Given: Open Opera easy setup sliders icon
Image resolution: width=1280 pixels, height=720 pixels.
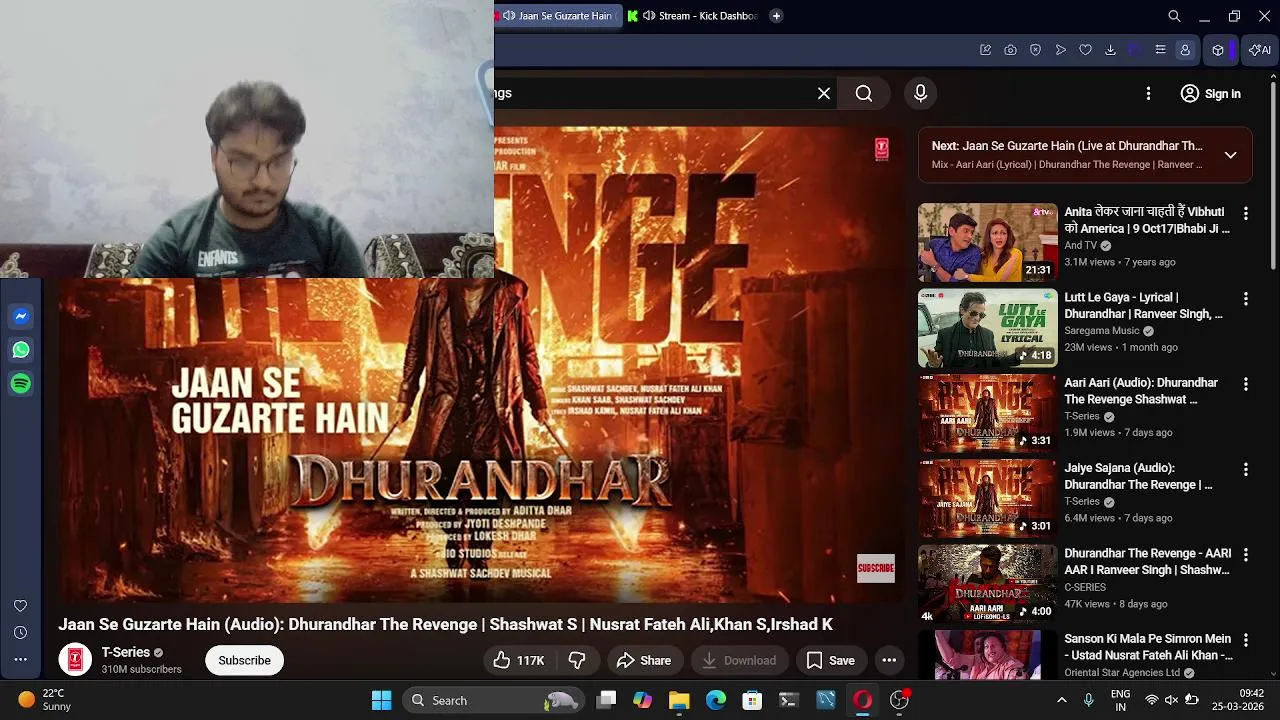Looking at the screenshot, I should click(1160, 50).
